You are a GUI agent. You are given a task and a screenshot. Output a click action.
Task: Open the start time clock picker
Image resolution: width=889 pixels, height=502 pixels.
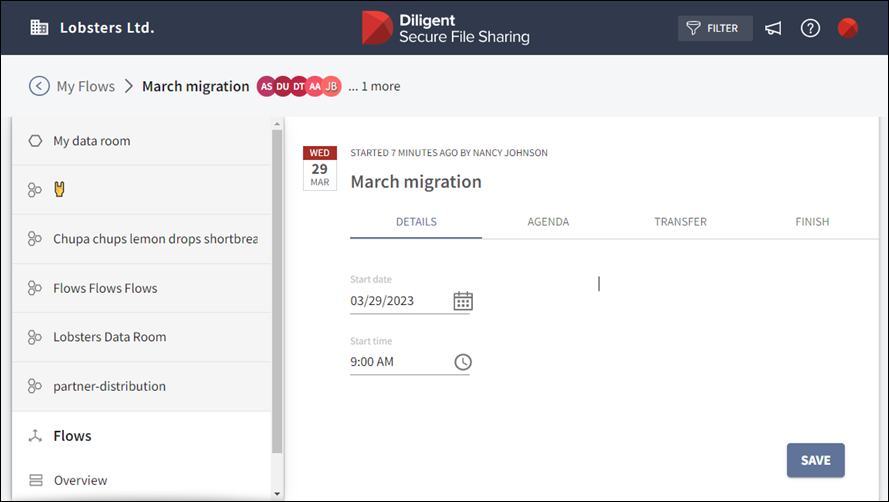(x=463, y=362)
